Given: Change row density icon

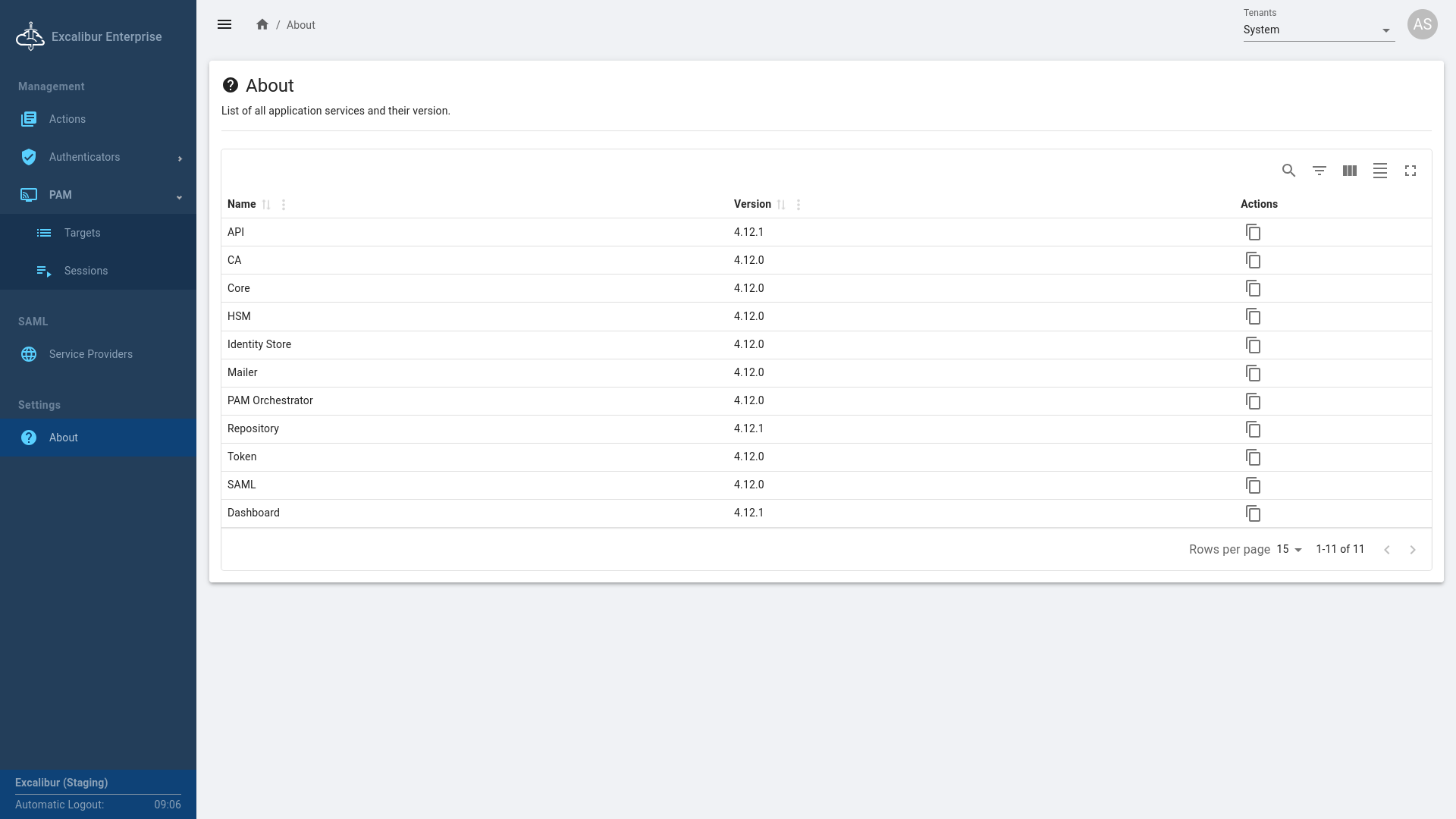Looking at the screenshot, I should point(1380,171).
